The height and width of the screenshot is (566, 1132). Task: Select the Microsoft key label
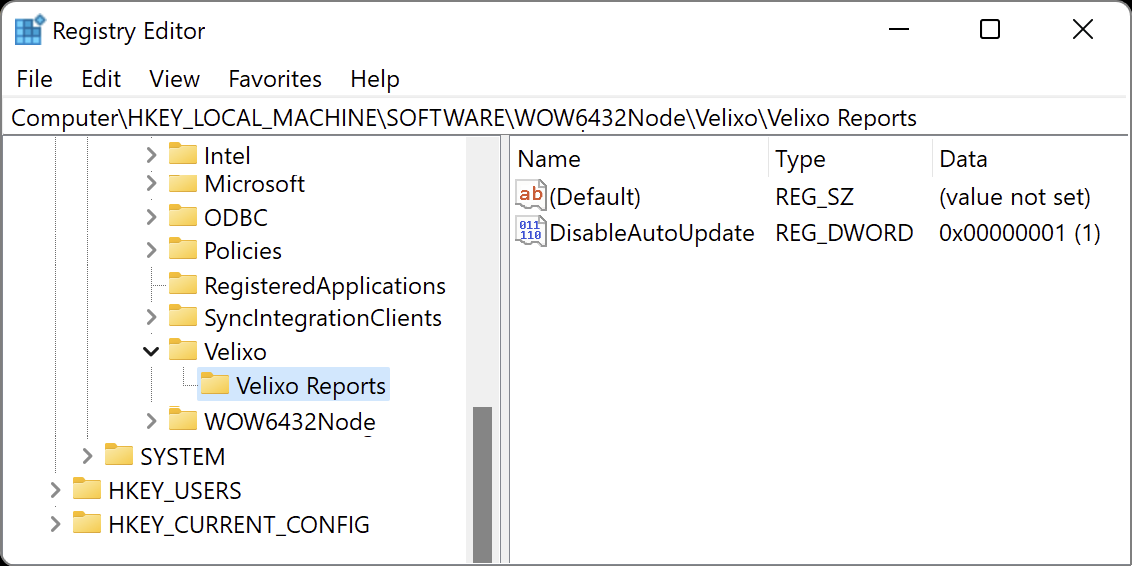(x=255, y=184)
